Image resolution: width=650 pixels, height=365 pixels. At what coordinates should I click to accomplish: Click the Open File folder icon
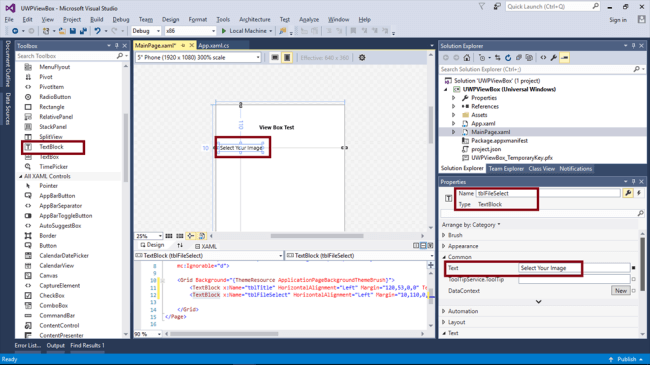tap(62, 31)
